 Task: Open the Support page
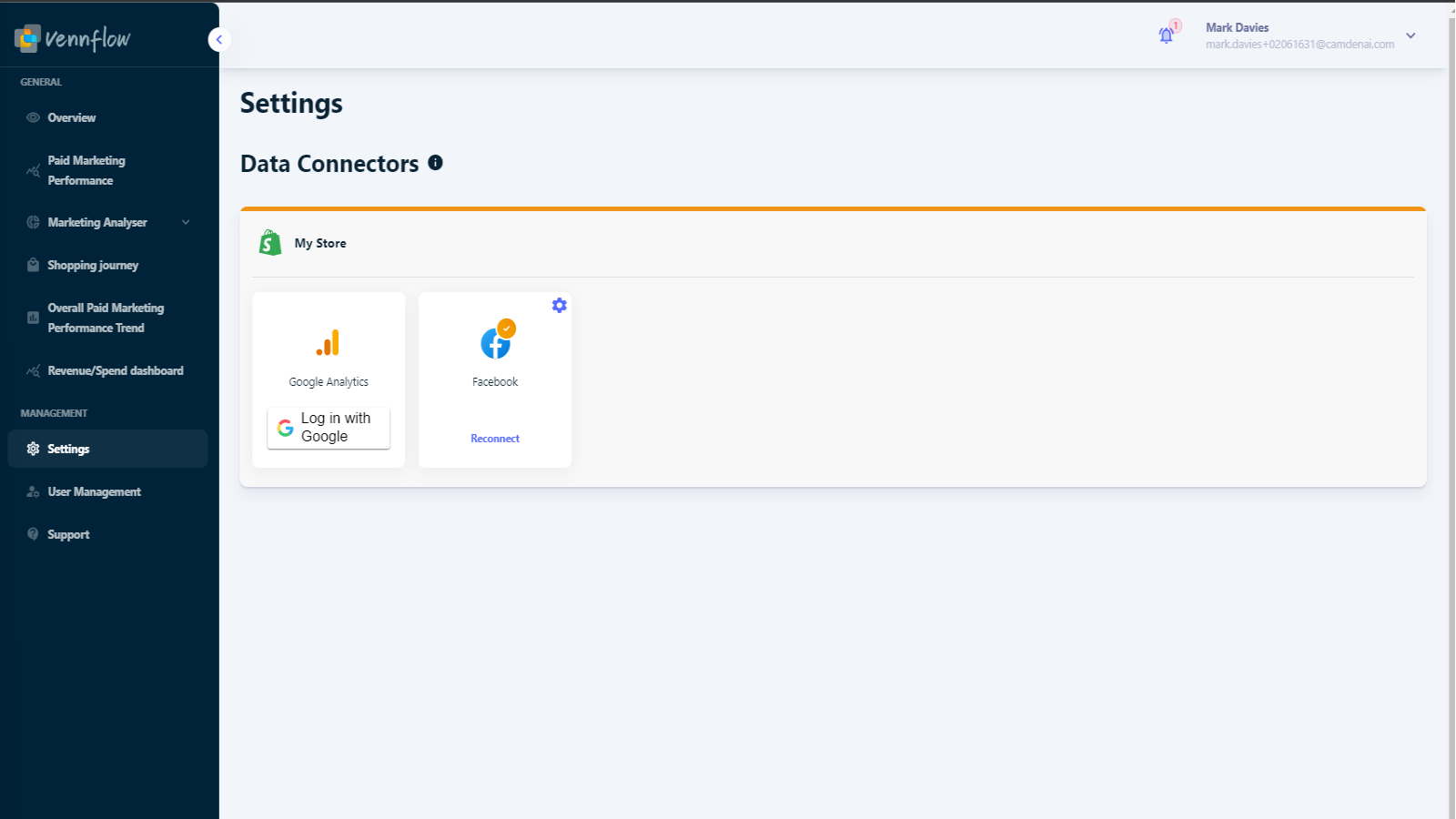coord(108,534)
